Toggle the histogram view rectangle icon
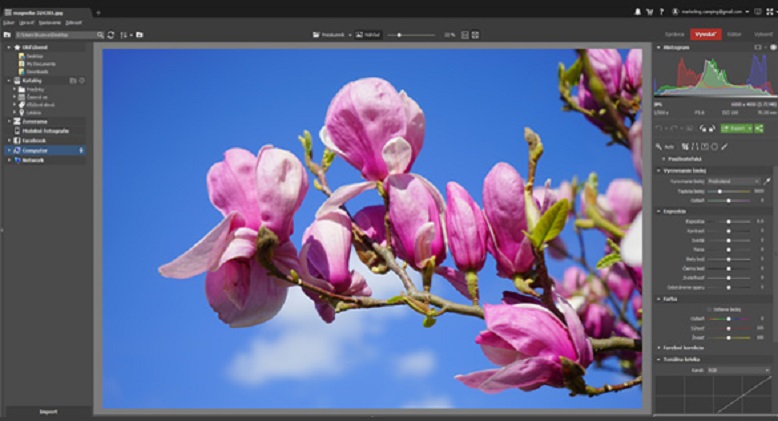Screen dimensions: 778x421 coord(758,48)
